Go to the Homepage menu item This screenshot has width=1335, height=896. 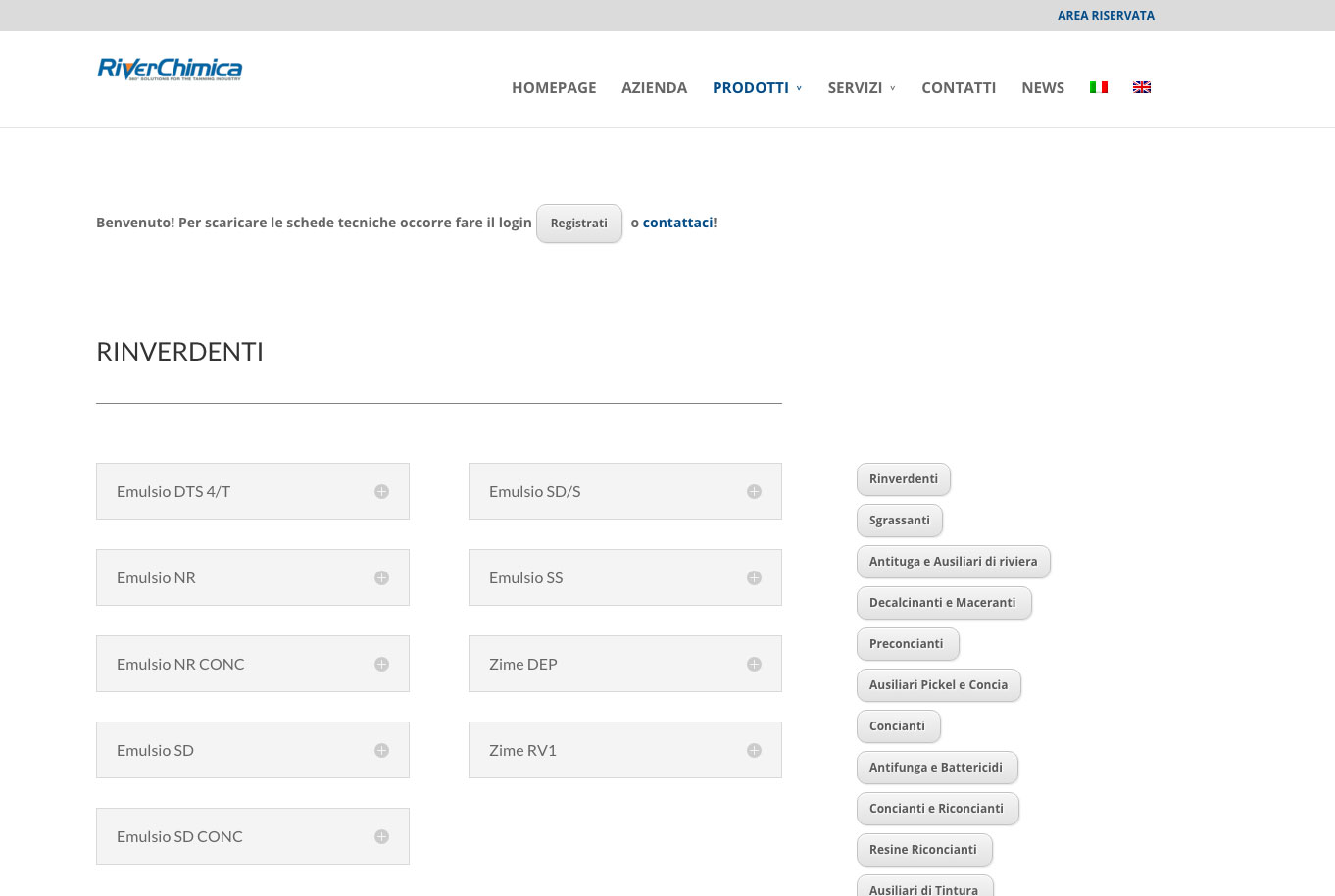[x=554, y=88]
